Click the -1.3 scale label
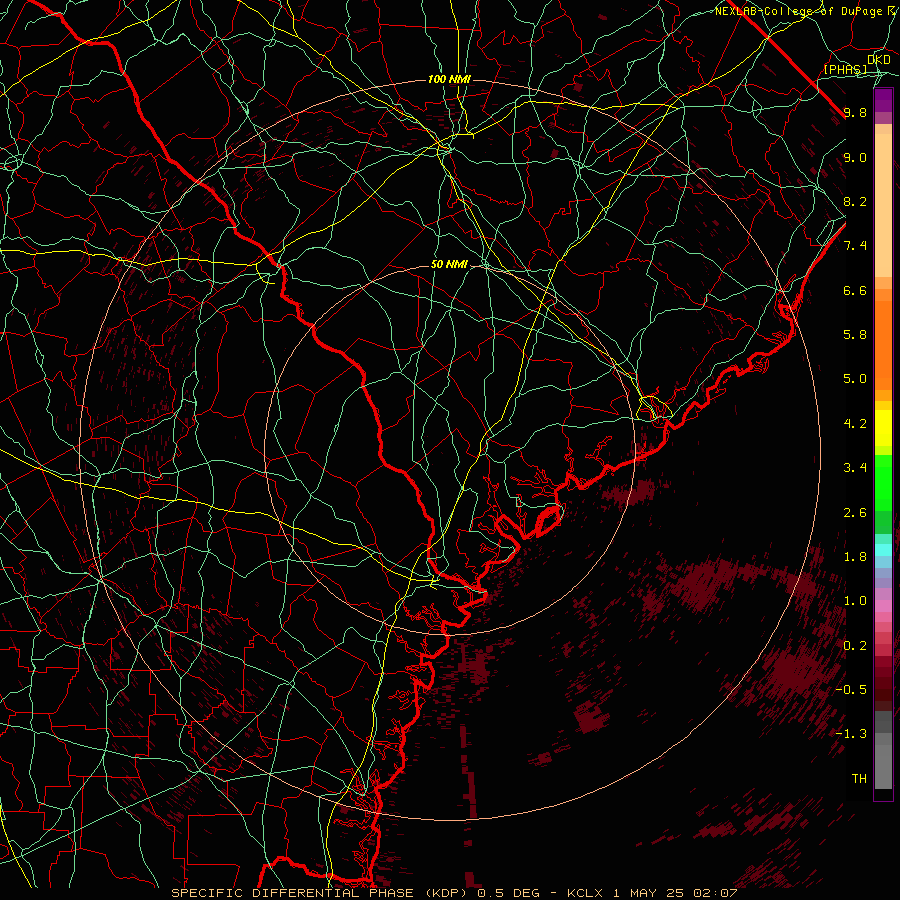Viewport: 900px width, 900px height. coord(851,734)
